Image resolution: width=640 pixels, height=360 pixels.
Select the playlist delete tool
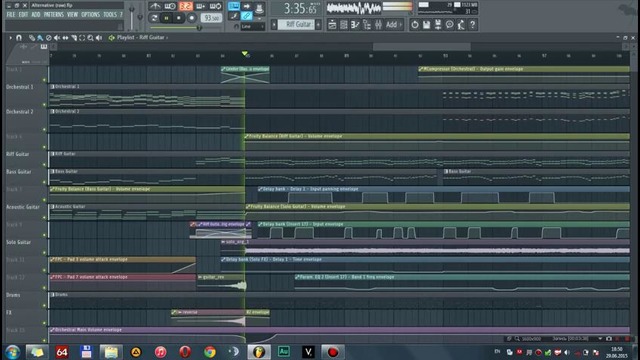coord(49,38)
